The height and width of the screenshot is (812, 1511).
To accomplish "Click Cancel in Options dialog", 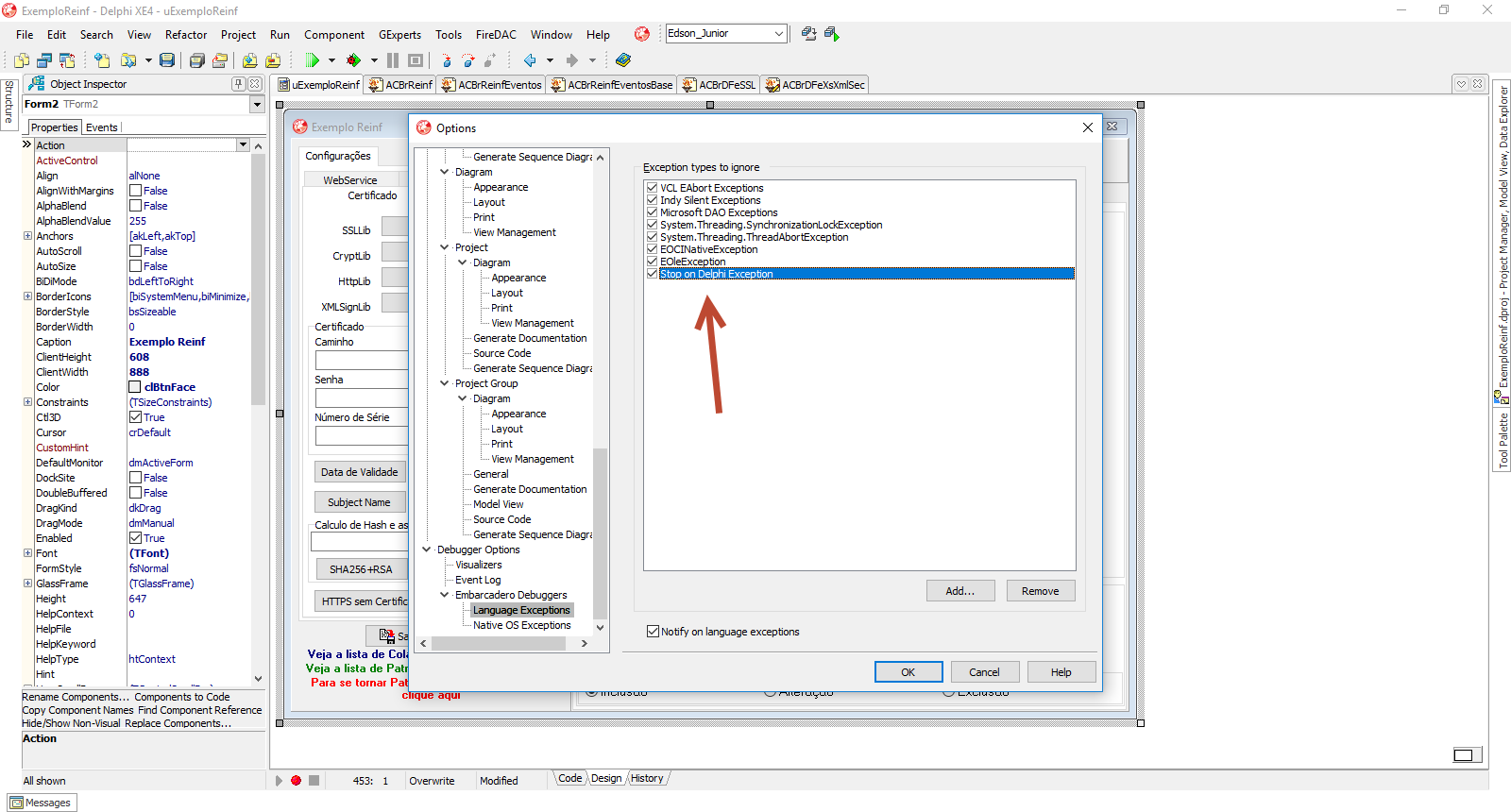I will click(984, 672).
